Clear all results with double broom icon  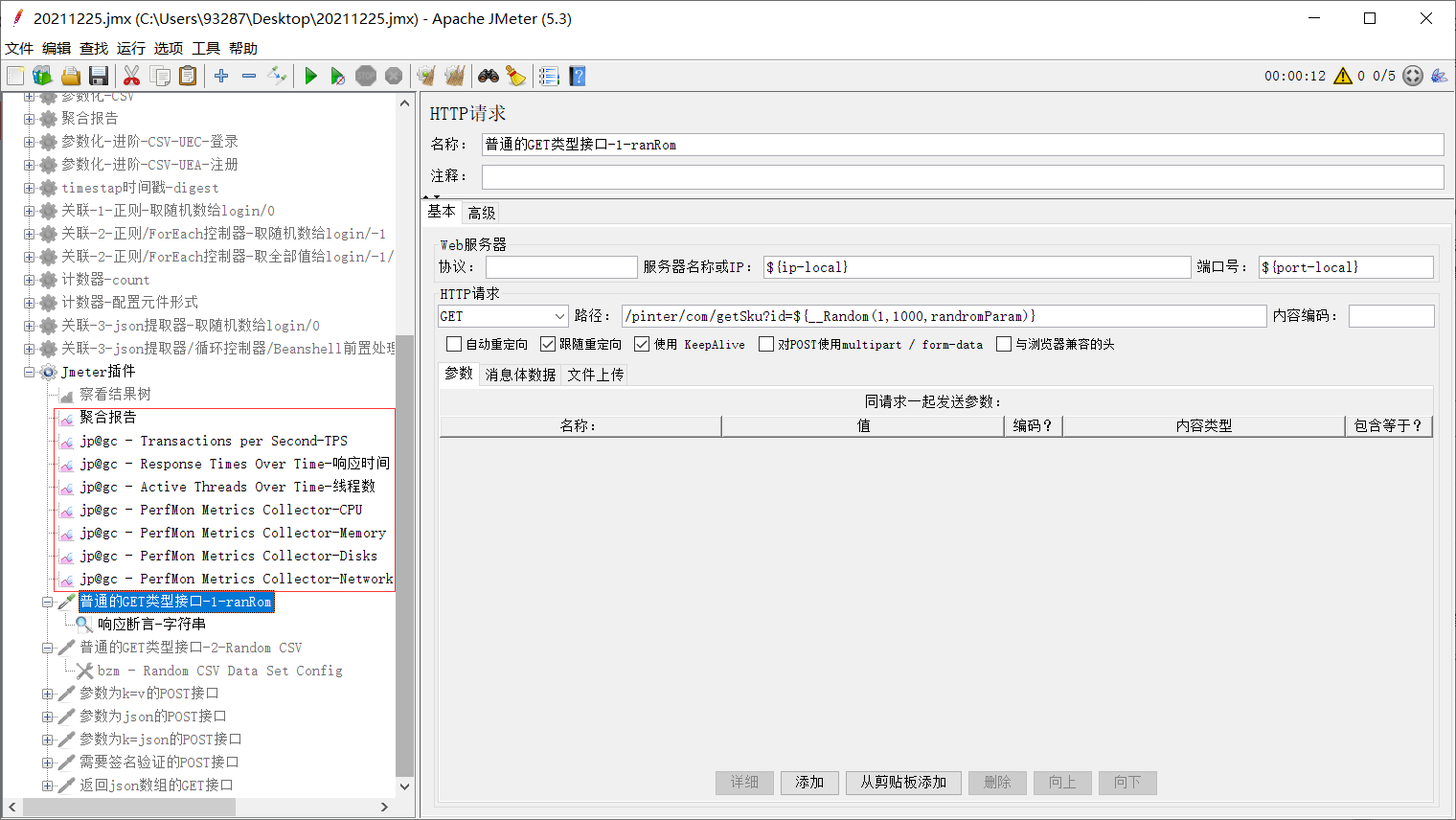[454, 76]
